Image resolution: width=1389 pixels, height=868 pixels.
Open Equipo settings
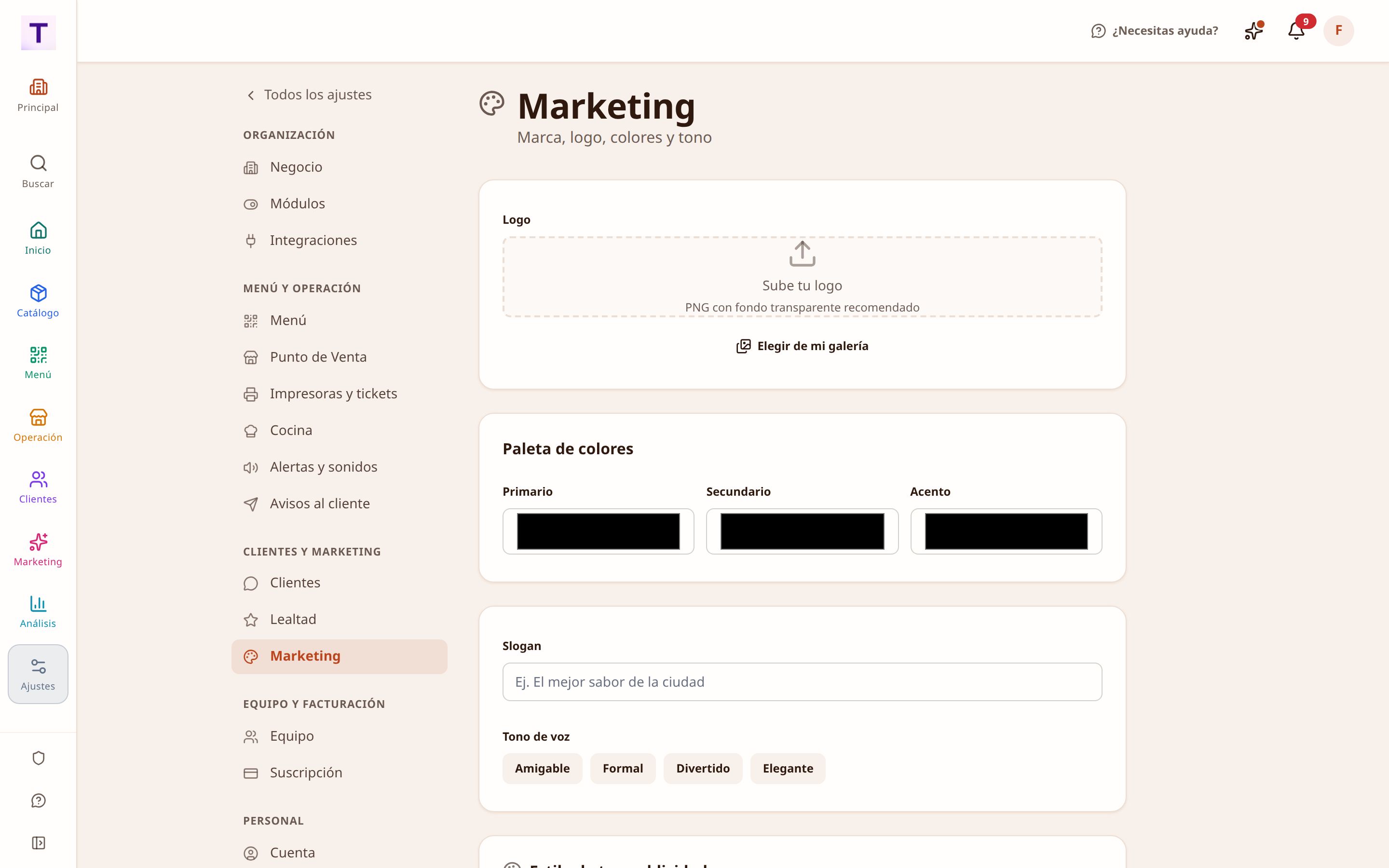click(339, 736)
